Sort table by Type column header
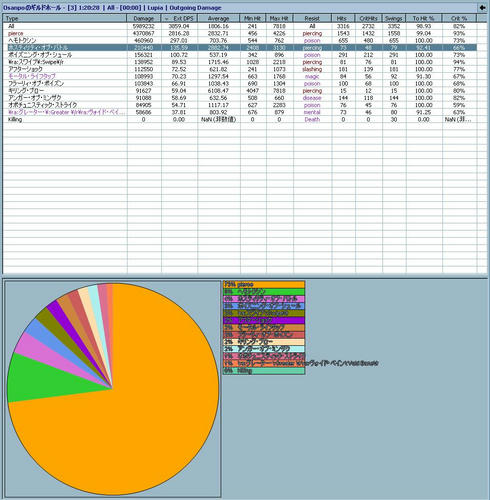The width and height of the screenshot is (490, 500). (x=65, y=18)
